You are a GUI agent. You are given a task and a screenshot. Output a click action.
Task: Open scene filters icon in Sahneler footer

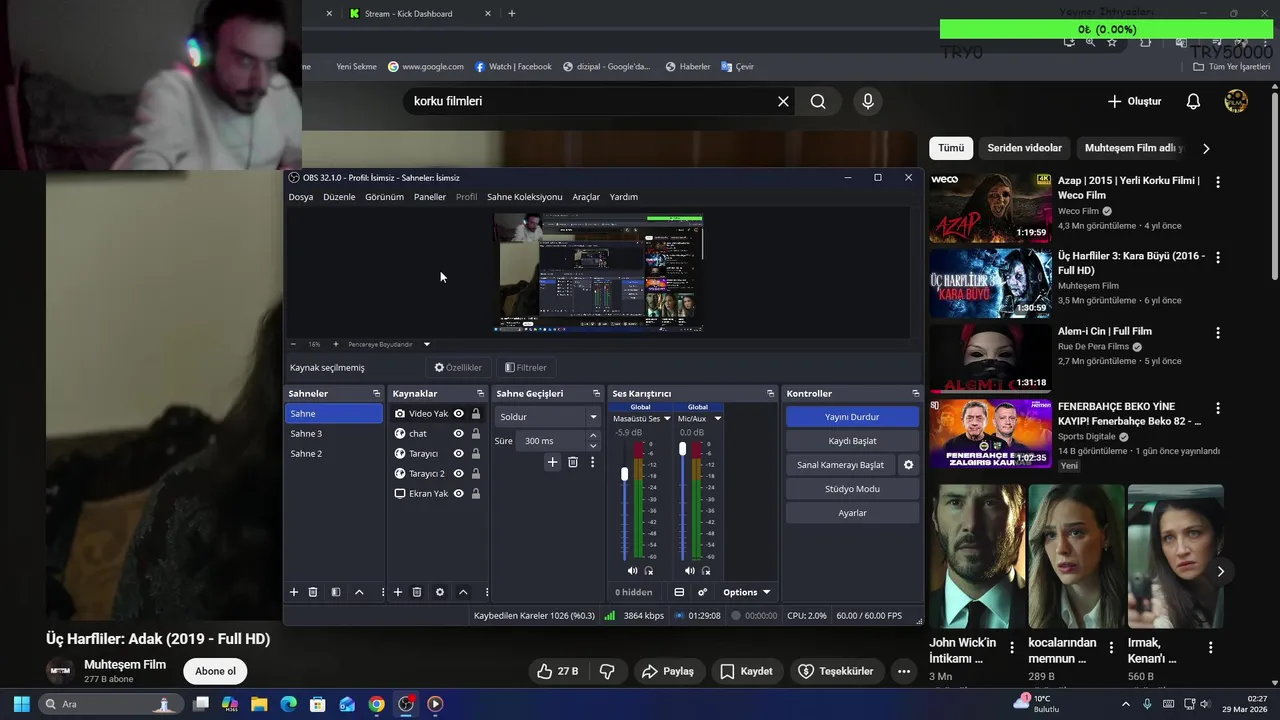pos(336,592)
